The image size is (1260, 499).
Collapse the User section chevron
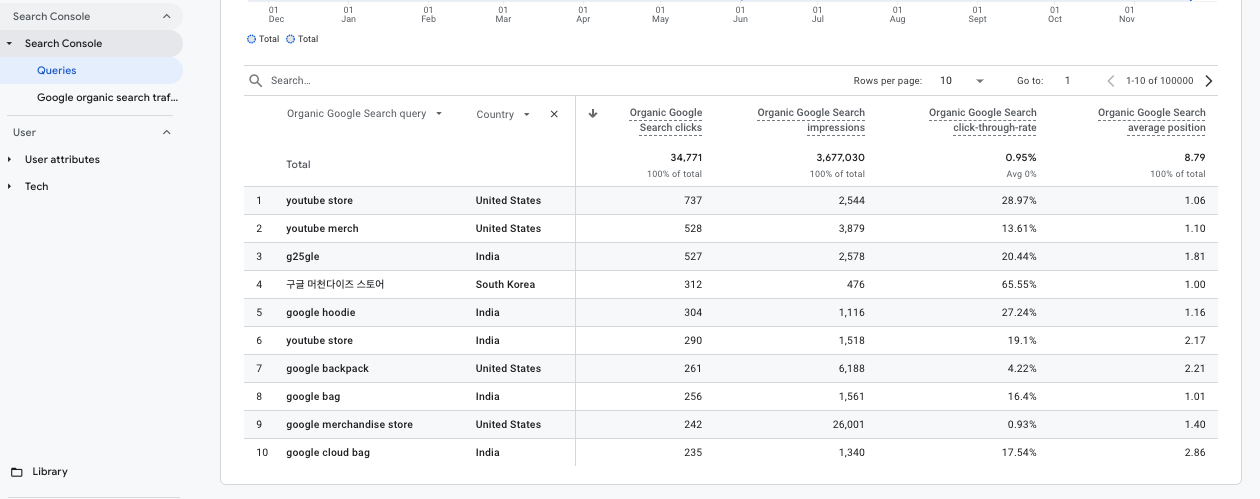click(166, 132)
